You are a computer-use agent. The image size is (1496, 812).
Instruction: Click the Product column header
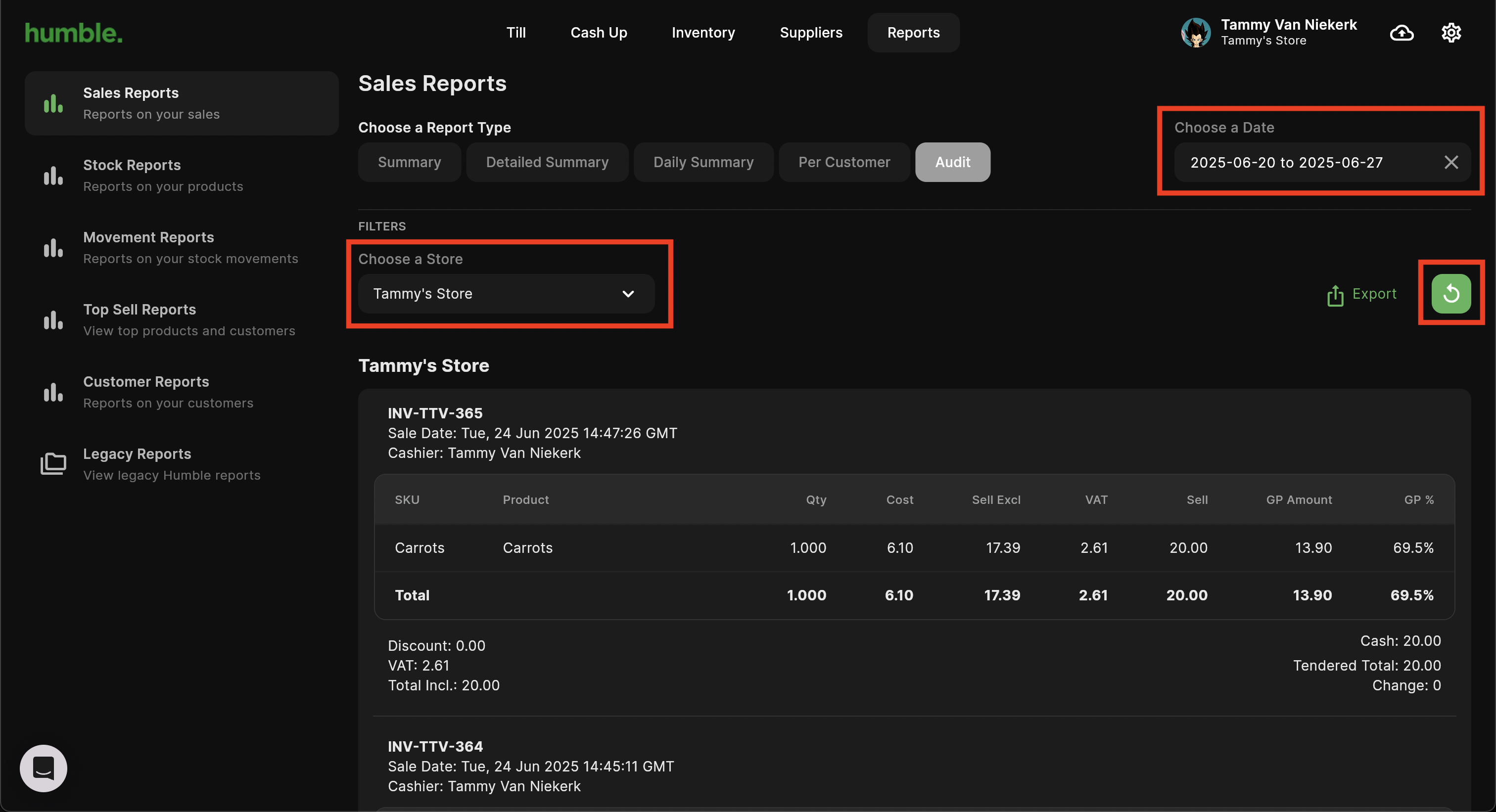(525, 500)
